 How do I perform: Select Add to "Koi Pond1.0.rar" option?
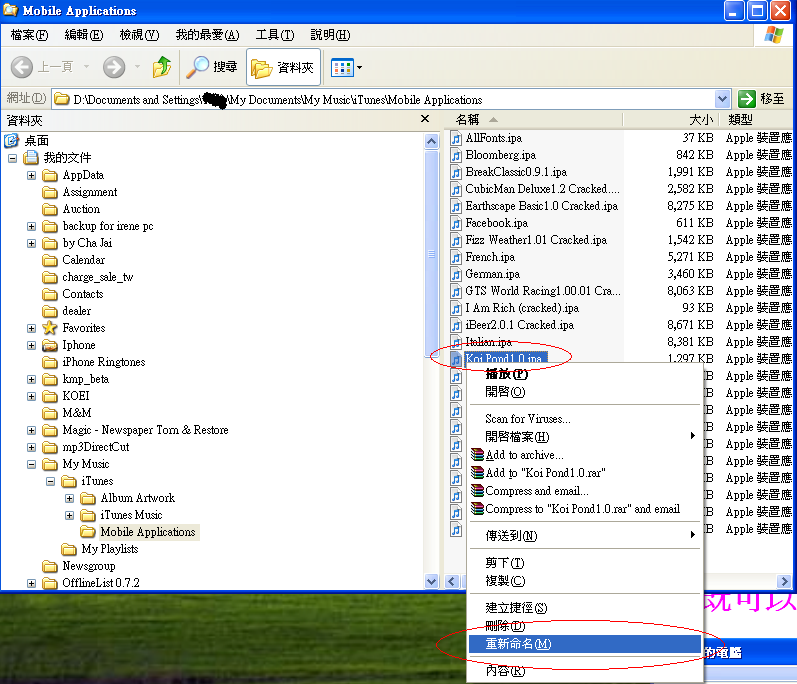click(x=545, y=473)
